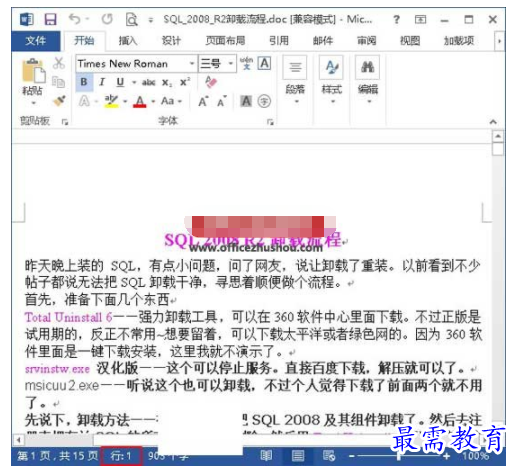Switch to the 开始 Home tab

point(84,41)
